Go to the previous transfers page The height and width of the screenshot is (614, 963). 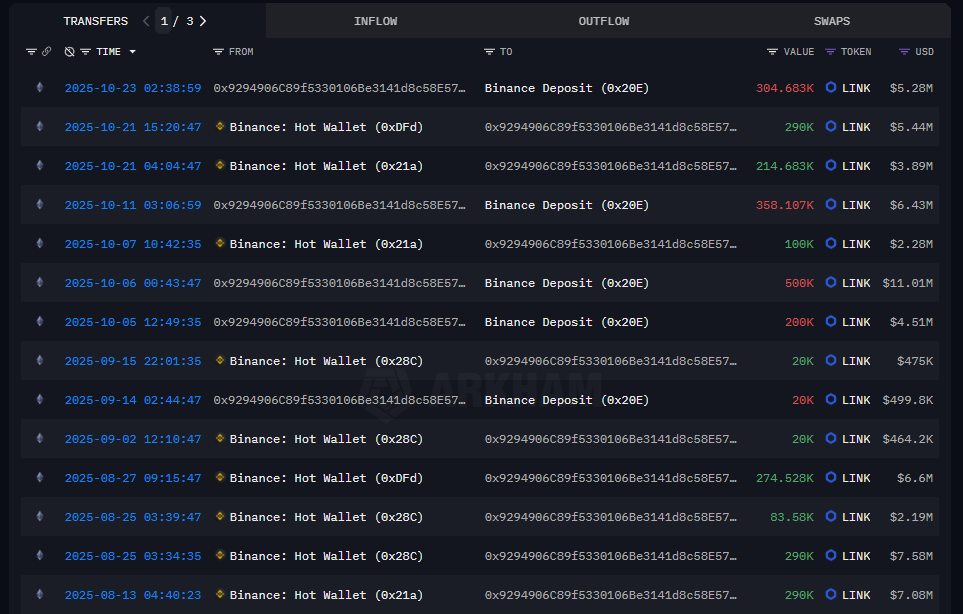point(146,21)
